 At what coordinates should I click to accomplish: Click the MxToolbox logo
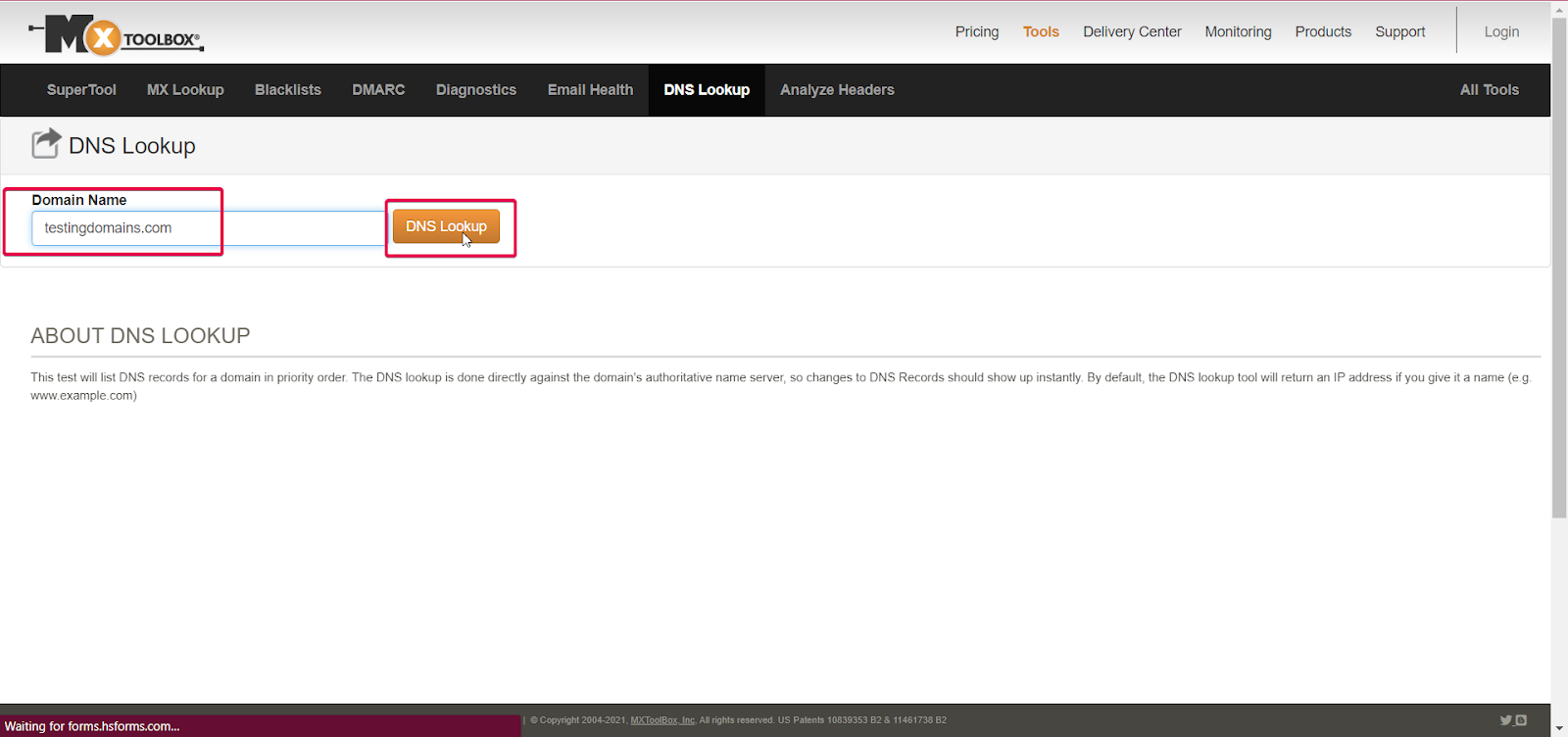coord(116,36)
